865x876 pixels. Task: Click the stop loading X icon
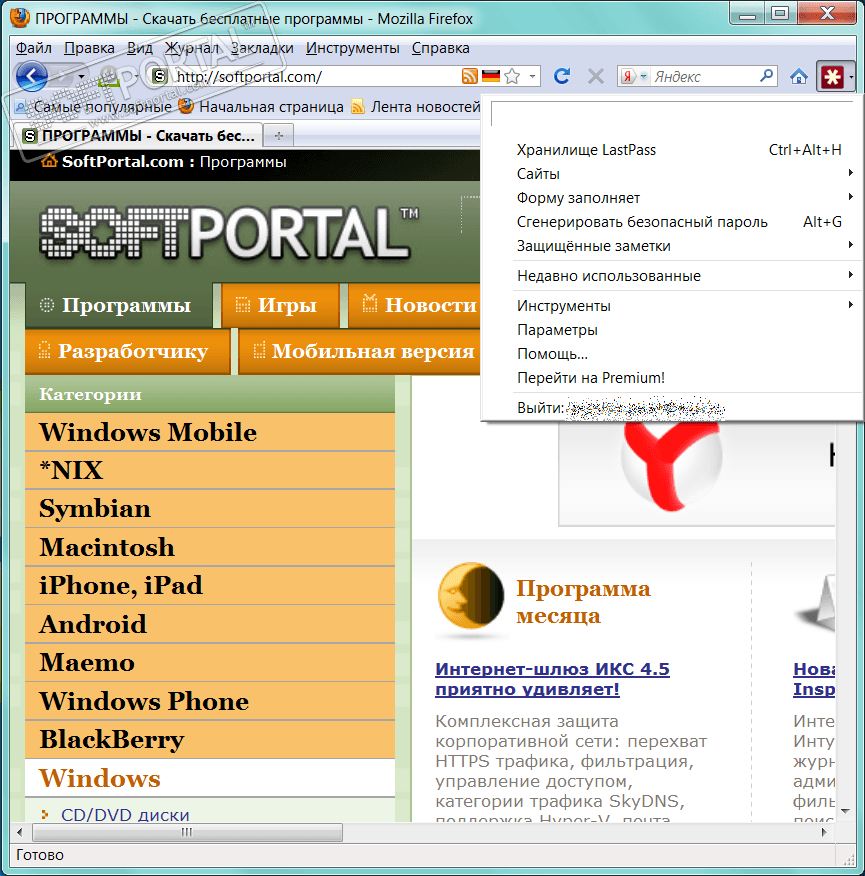click(596, 76)
